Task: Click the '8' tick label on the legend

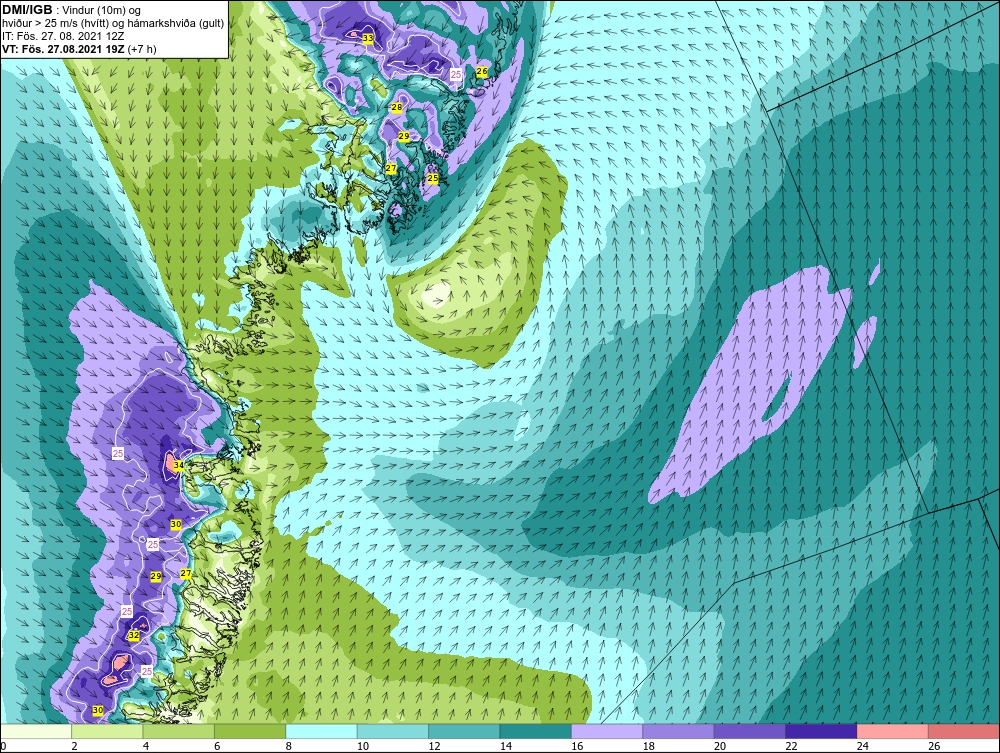Action: (x=289, y=747)
